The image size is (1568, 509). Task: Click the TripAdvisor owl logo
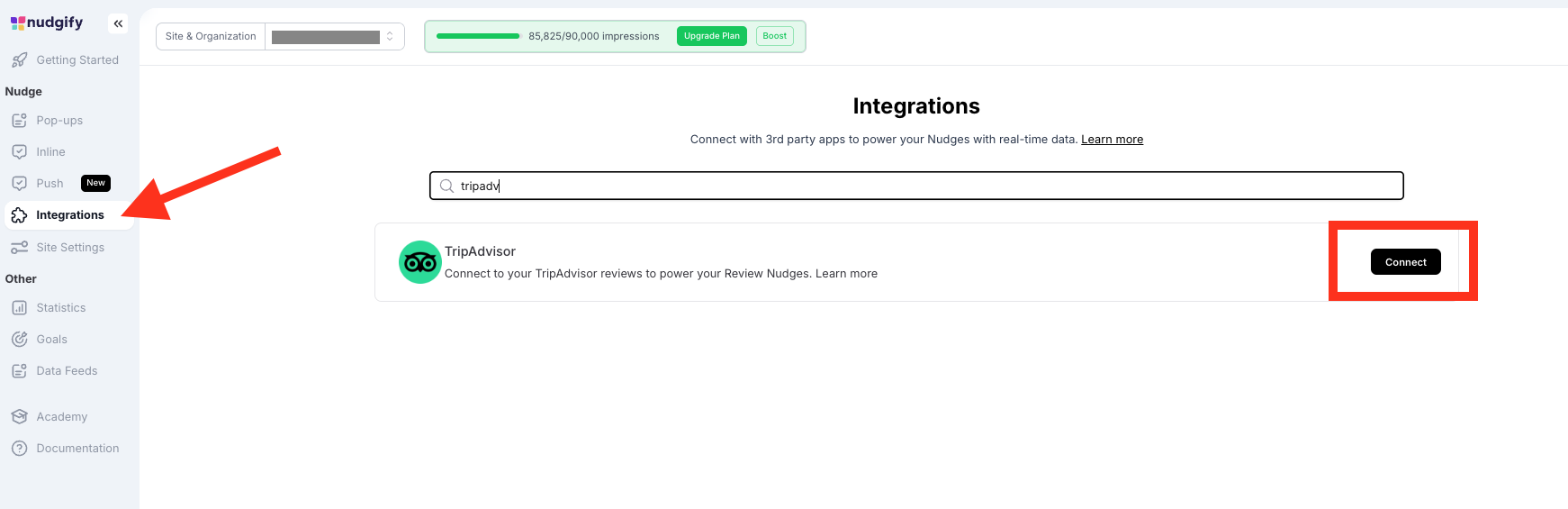[420, 262]
